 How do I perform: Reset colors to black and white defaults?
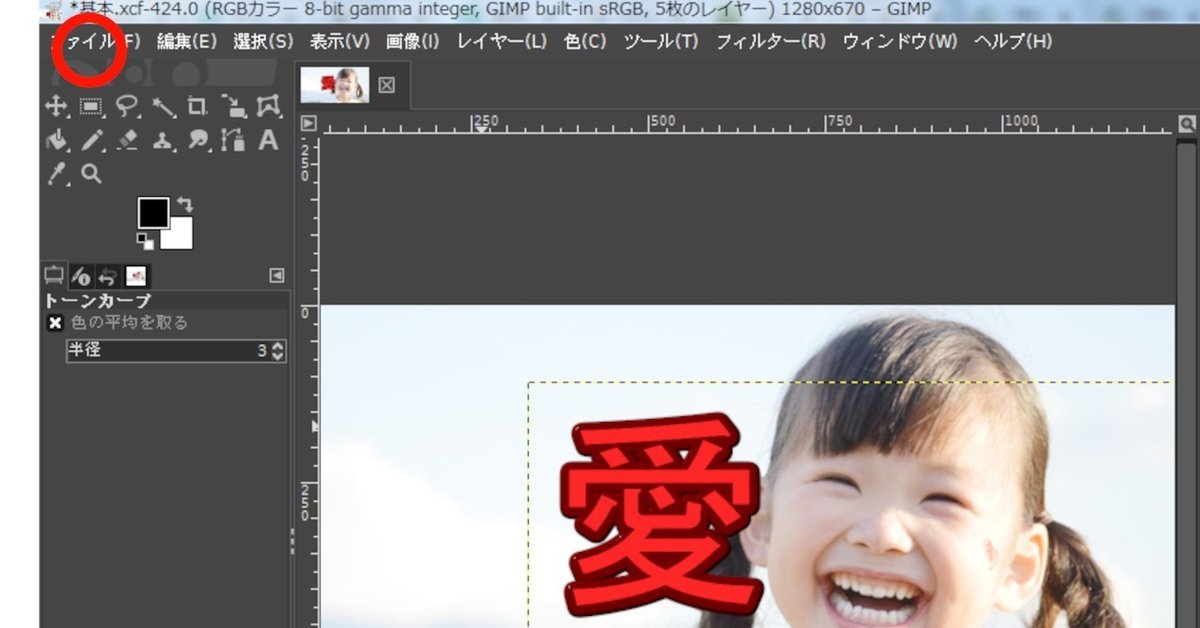coord(146,241)
